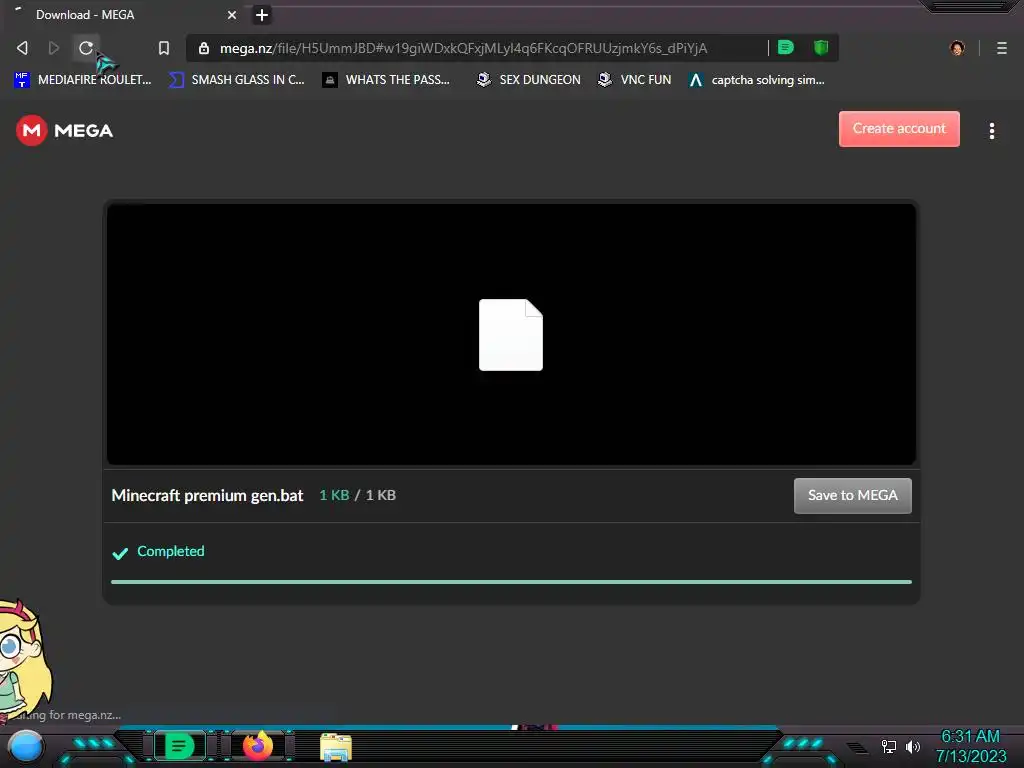Open the browser hamburger menu
Image resolution: width=1024 pixels, height=768 pixels.
tap(1001, 48)
